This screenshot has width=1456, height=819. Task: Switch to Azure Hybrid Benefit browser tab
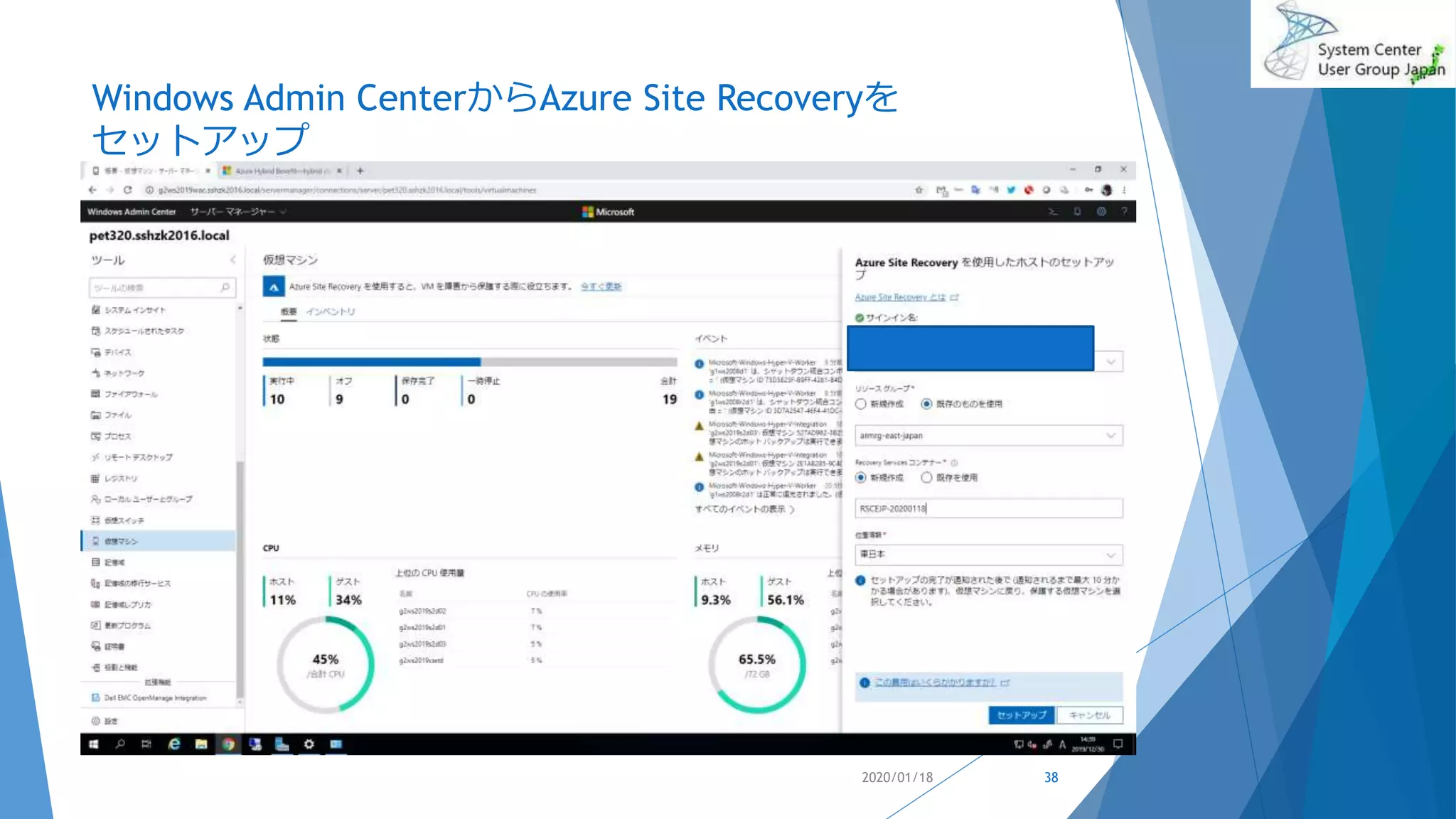(x=282, y=171)
